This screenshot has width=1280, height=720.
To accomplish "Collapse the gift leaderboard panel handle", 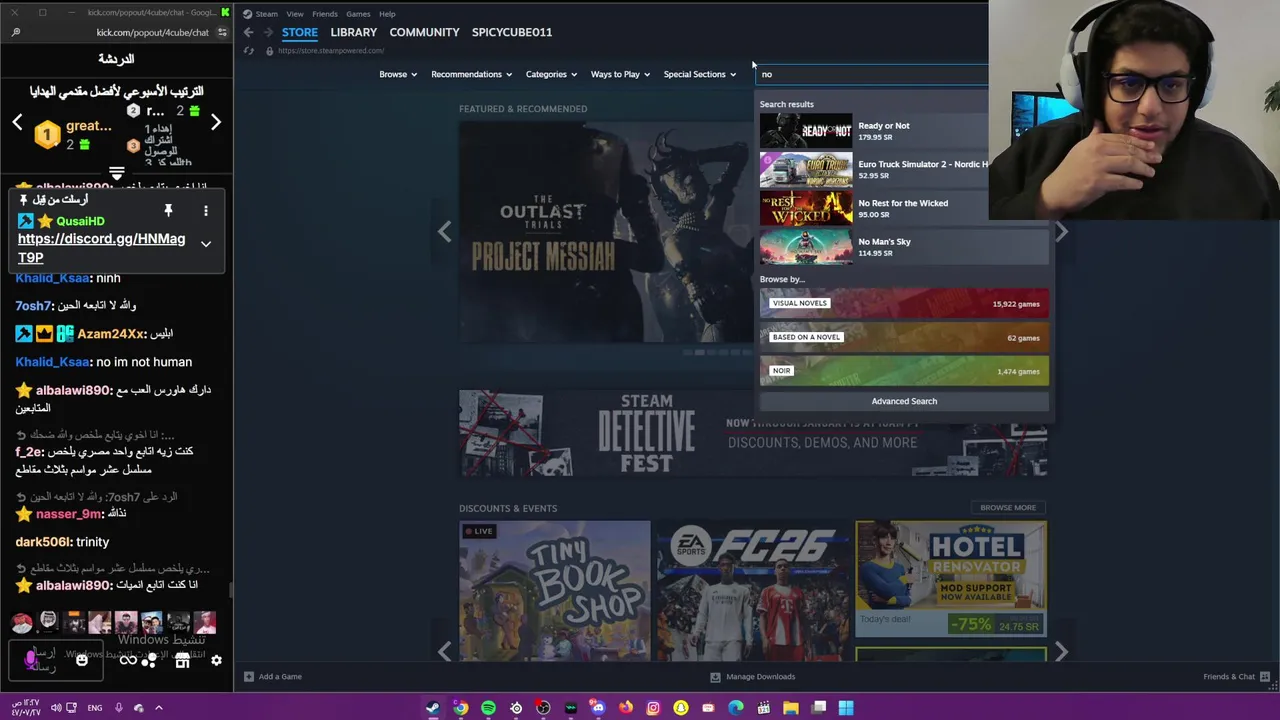I will (x=117, y=174).
